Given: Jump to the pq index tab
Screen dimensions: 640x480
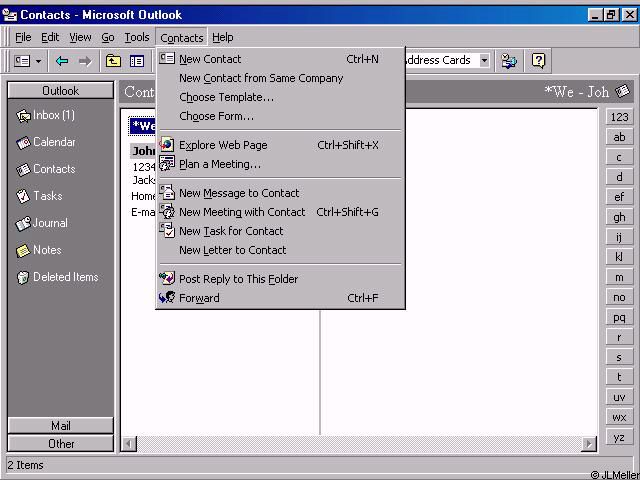Looking at the screenshot, I should (x=619, y=317).
